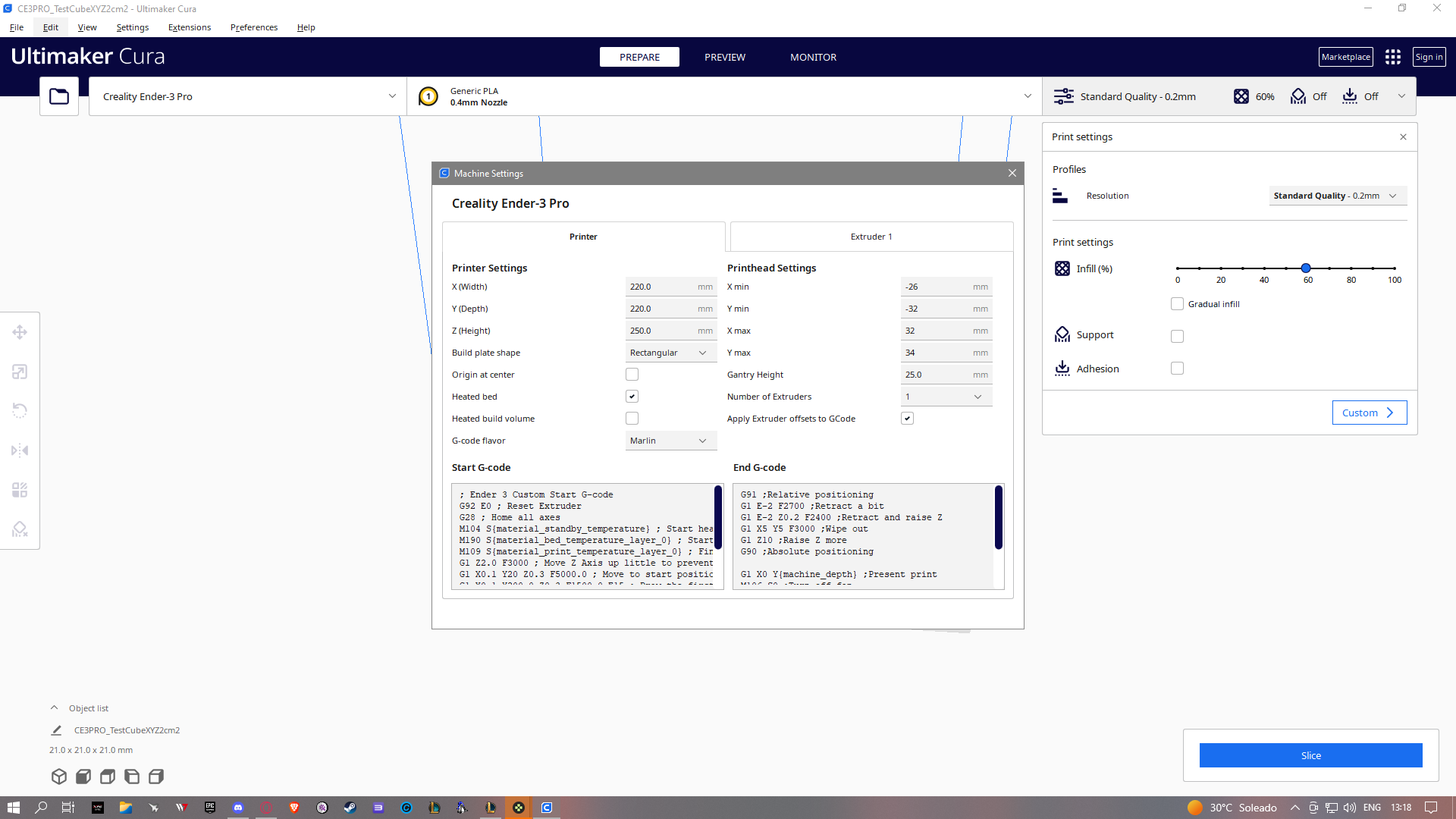Viewport: 1456px width, 819px height.
Task: Open the Build plate shape dropdown
Action: tap(670, 353)
